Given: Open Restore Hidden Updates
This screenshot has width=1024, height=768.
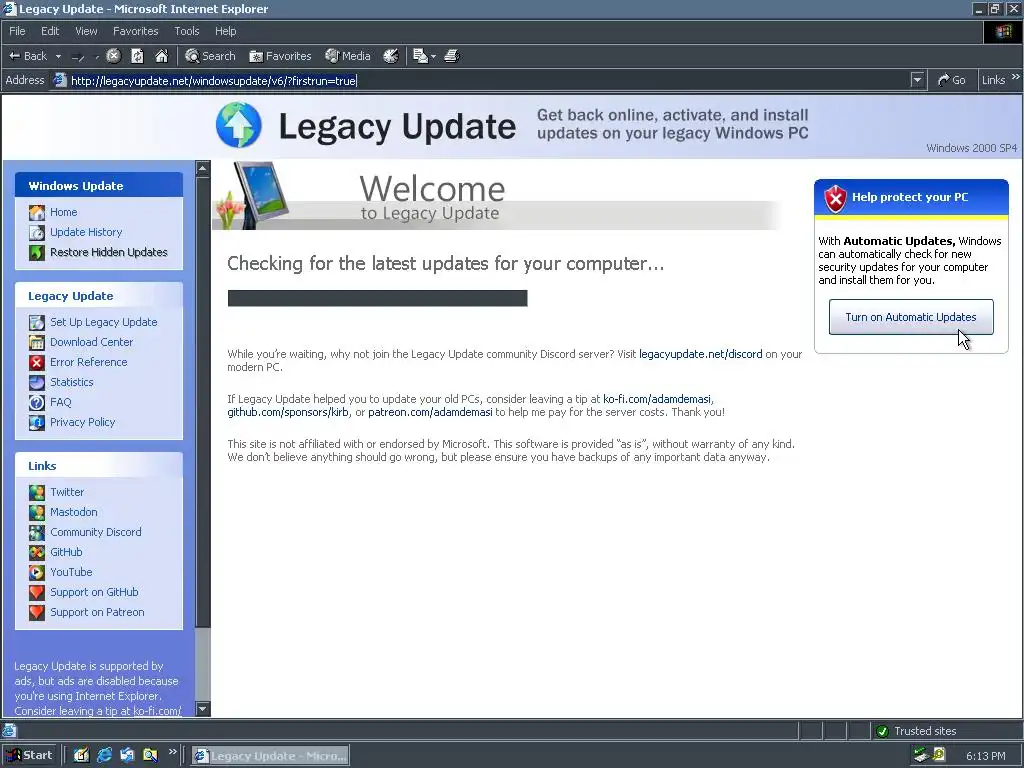Looking at the screenshot, I should pyautogui.click(x=108, y=252).
